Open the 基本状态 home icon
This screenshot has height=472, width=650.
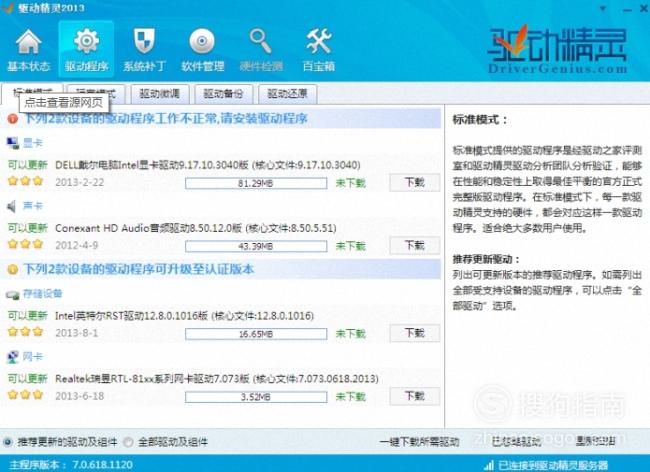tap(28, 41)
